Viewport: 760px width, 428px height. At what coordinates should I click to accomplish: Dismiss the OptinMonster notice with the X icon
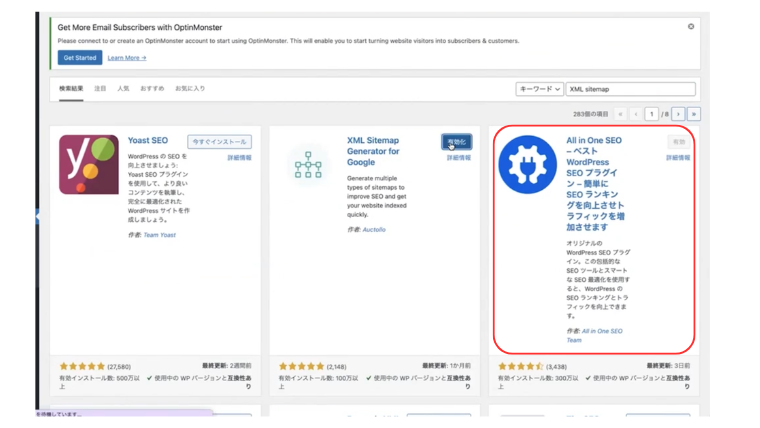point(691,27)
